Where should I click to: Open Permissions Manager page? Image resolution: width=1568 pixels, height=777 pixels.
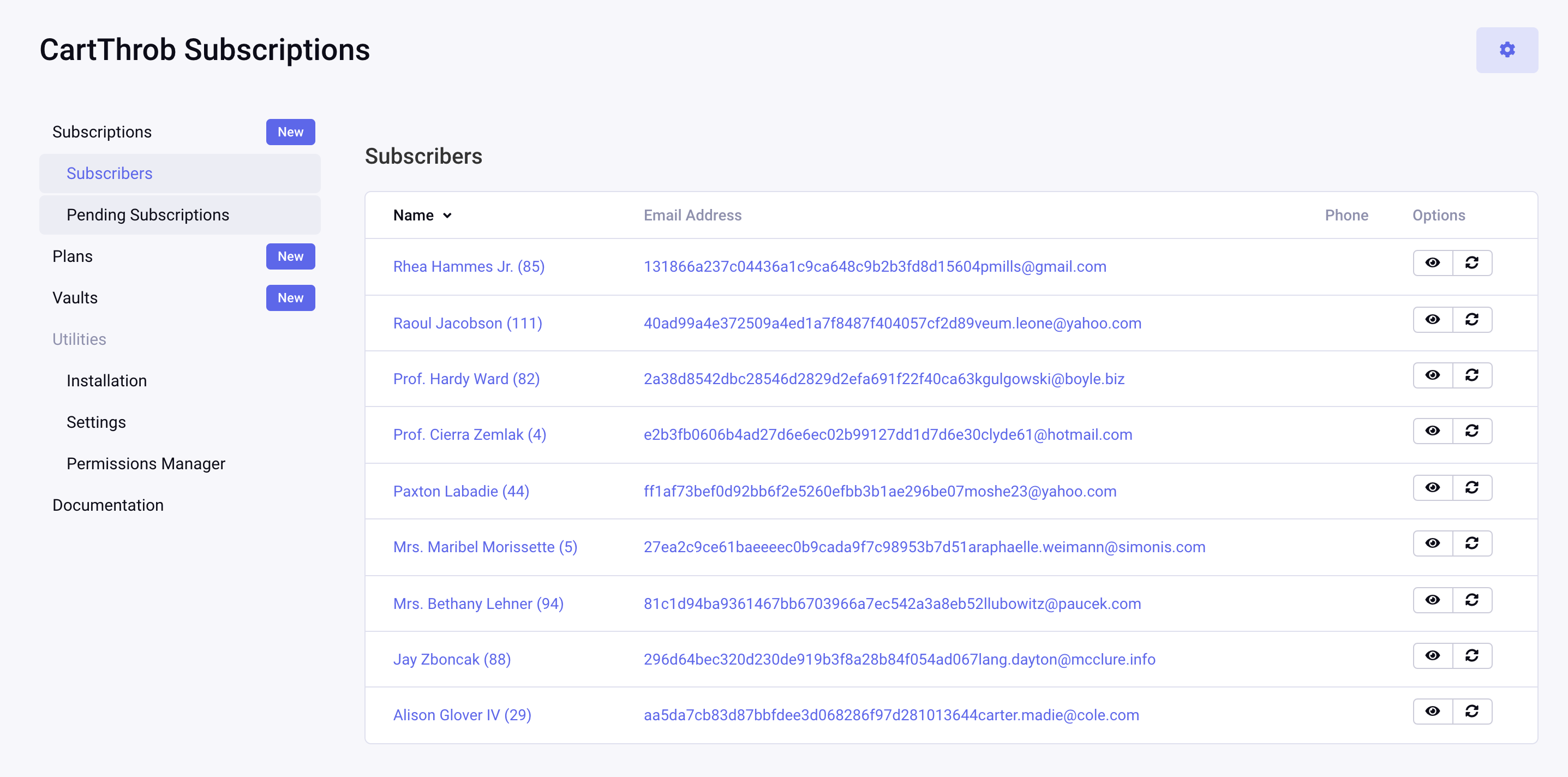146,463
